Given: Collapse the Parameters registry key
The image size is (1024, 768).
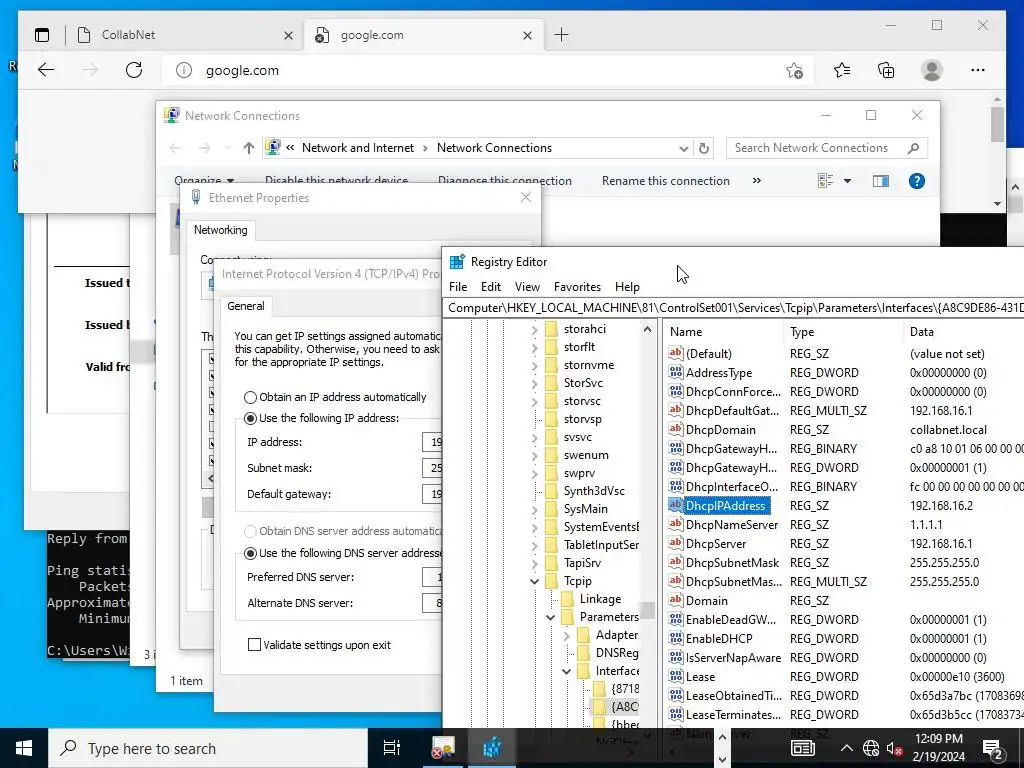Looking at the screenshot, I should [551, 617].
